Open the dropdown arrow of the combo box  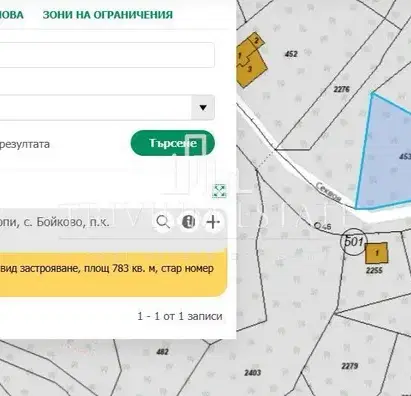[203, 108]
